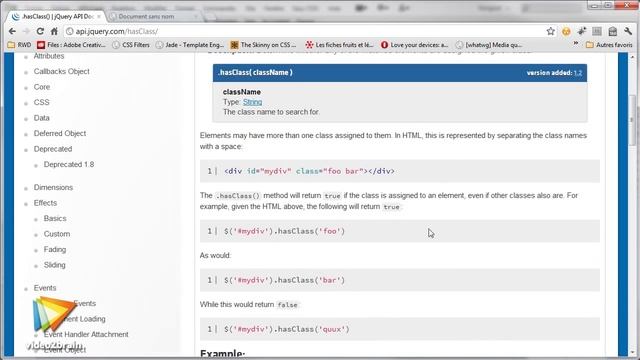This screenshot has height=360, width=640.
Task: Open the Fading effects subcategory
Action: [55, 249]
